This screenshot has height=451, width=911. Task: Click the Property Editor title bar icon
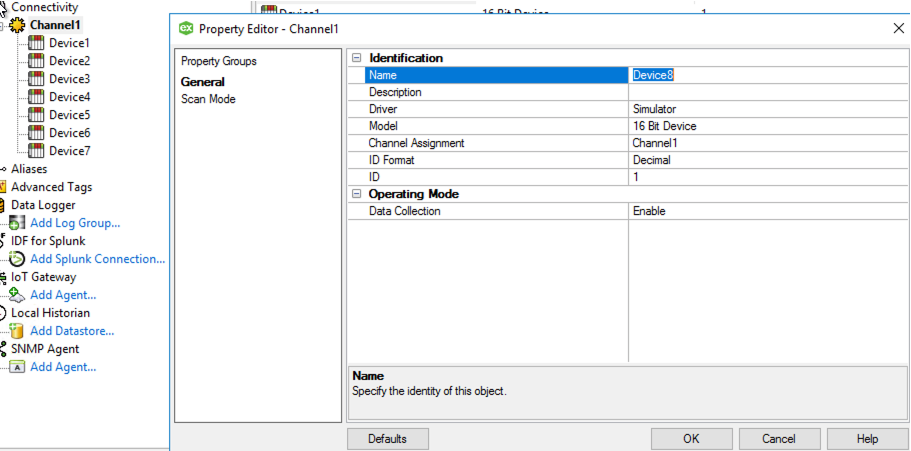(x=186, y=28)
